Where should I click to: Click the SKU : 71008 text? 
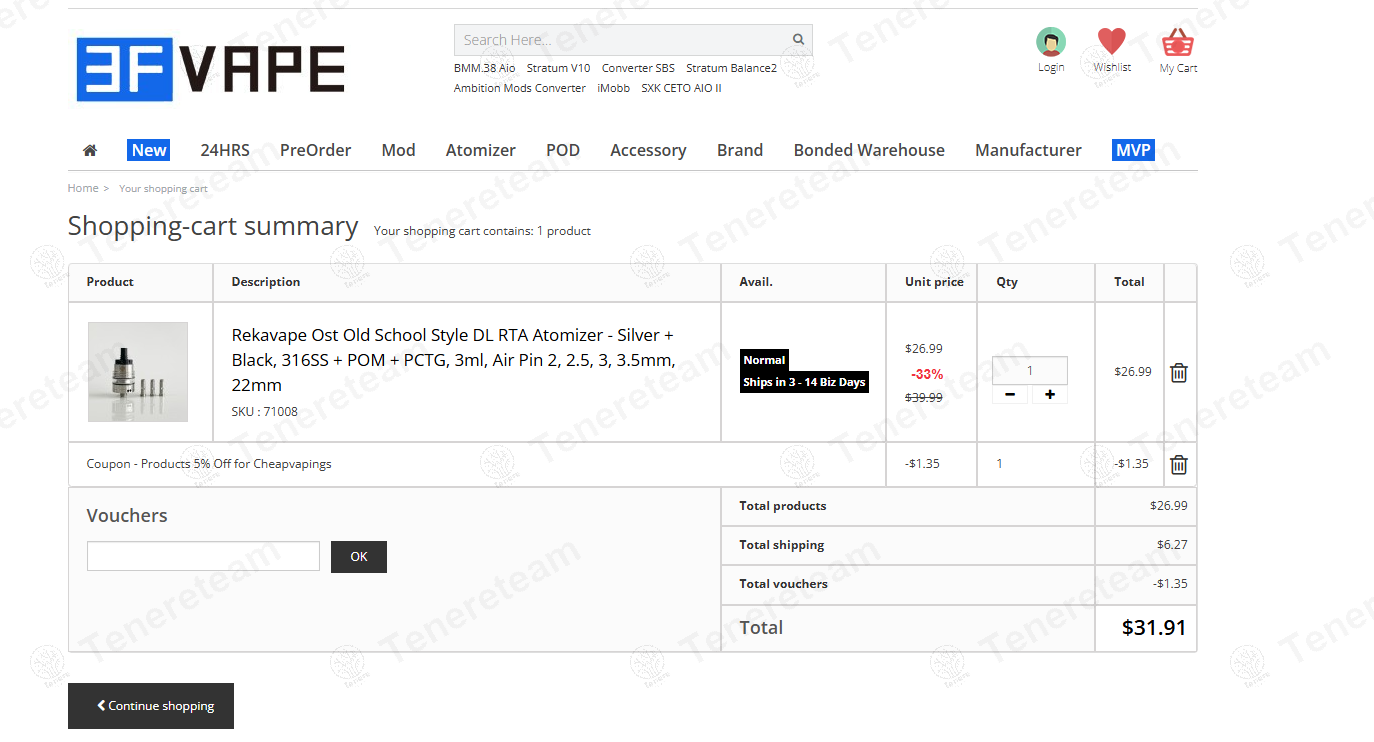tap(264, 411)
